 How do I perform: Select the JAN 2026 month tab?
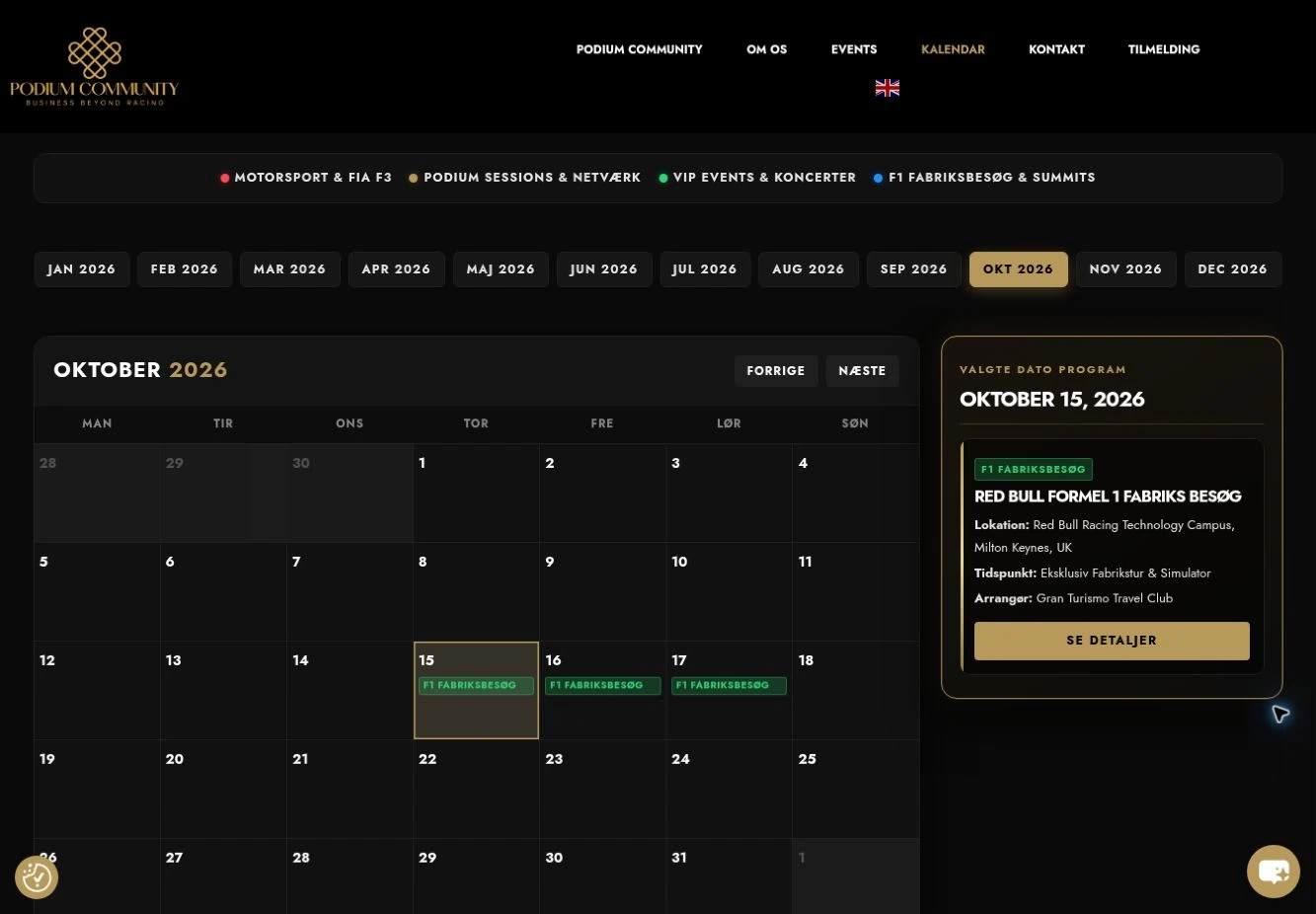tap(82, 269)
